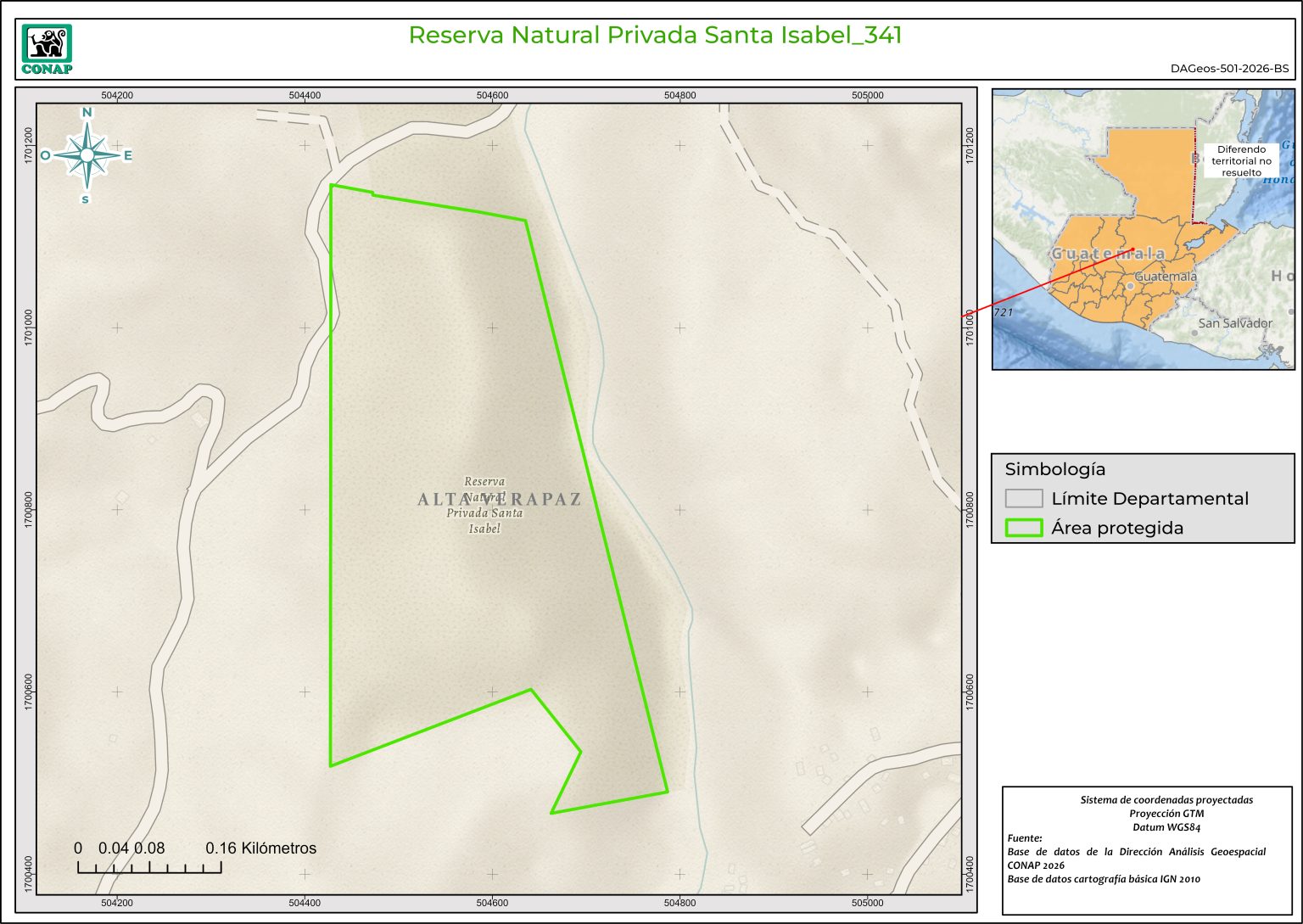Click the Simbología legend heading
Viewport: 1303px width, 924px height.
pyautogui.click(x=1054, y=469)
